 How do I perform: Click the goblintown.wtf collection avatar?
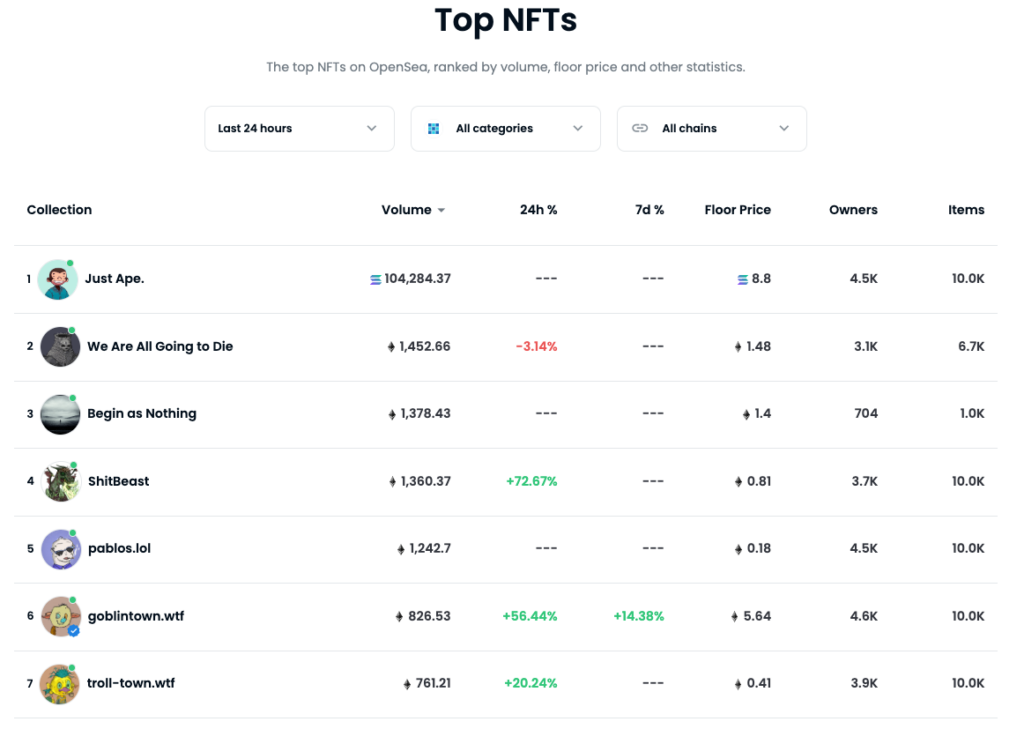point(61,616)
